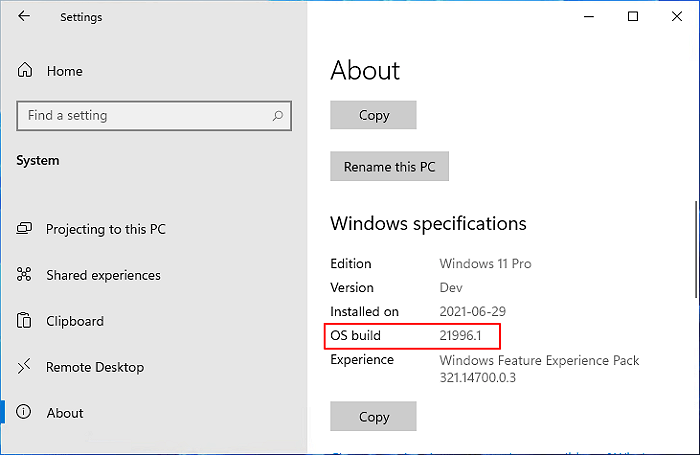This screenshot has width=700, height=455.
Task: Select the Remote Desktop text label
Action: pyautogui.click(x=95, y=367)
